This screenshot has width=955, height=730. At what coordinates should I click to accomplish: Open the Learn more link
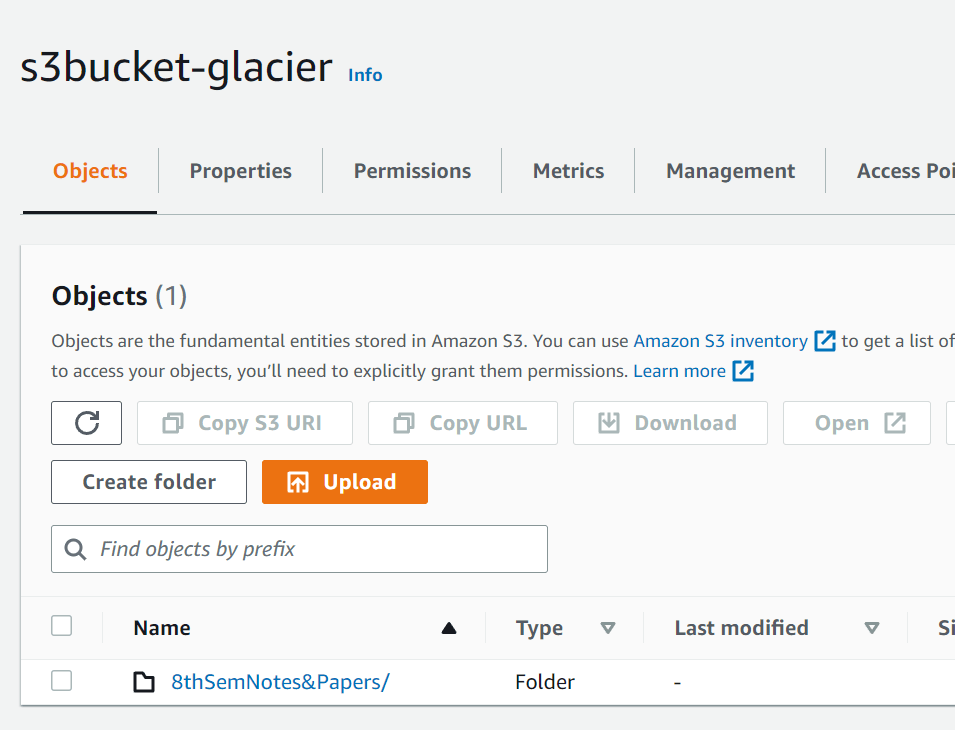[x=682, y=371]
